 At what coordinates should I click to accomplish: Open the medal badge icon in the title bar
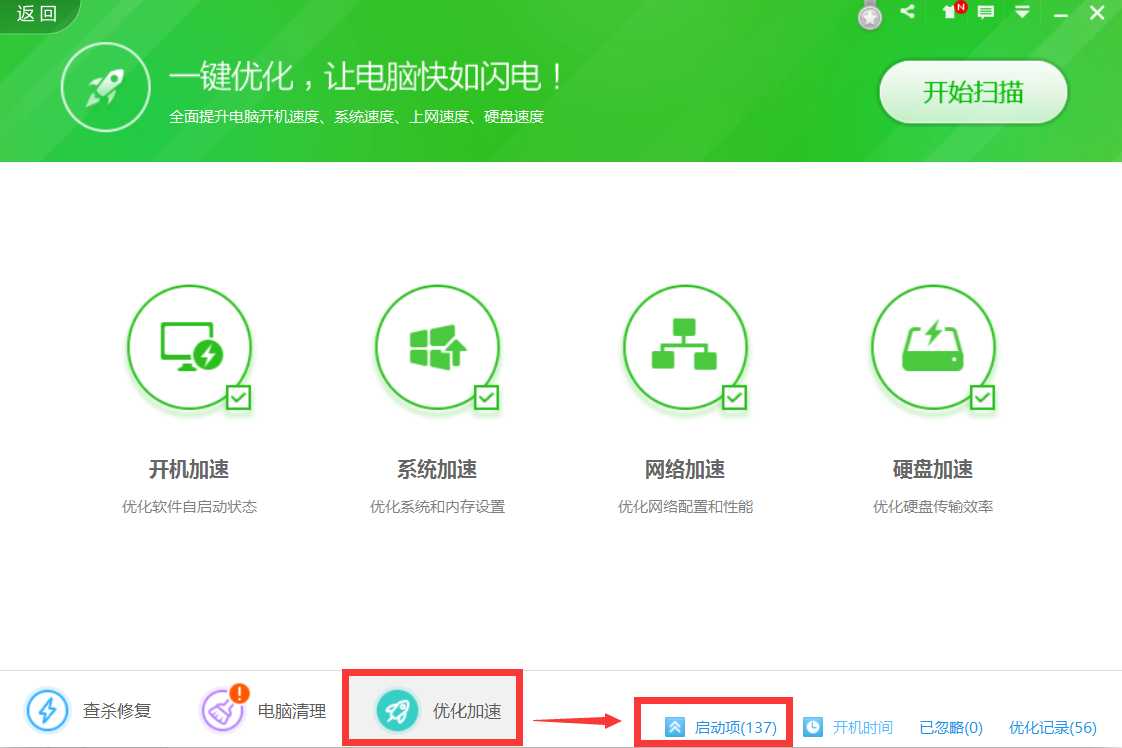click(869, 15)
